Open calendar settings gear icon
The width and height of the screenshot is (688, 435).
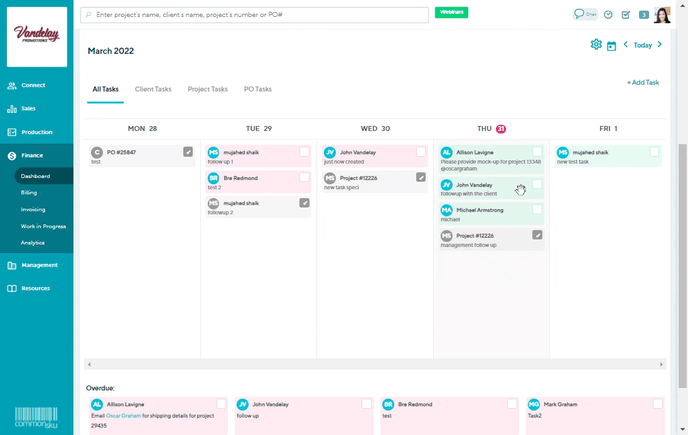[596, 45]
